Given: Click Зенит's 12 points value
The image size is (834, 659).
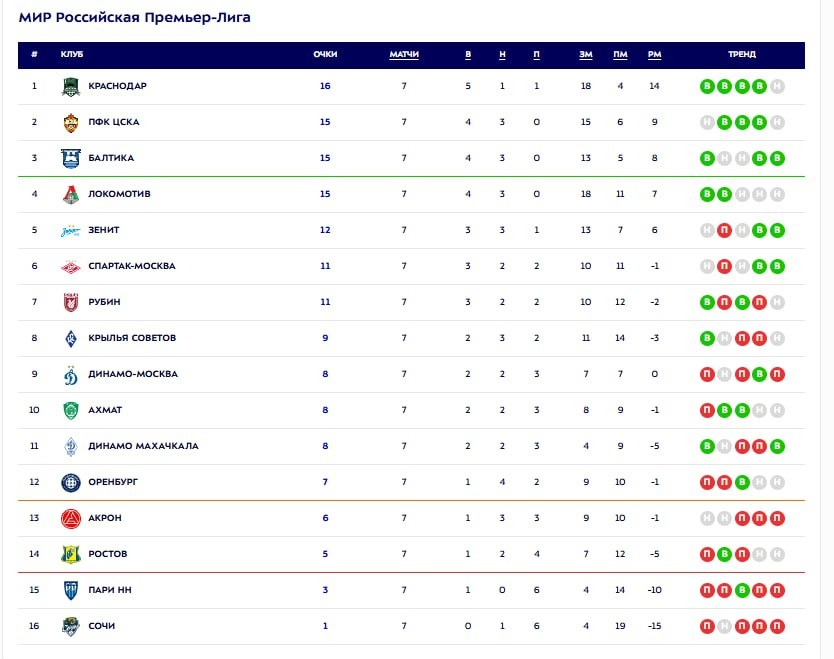Looking at the screenshot, I should click(x=325, y=230).
